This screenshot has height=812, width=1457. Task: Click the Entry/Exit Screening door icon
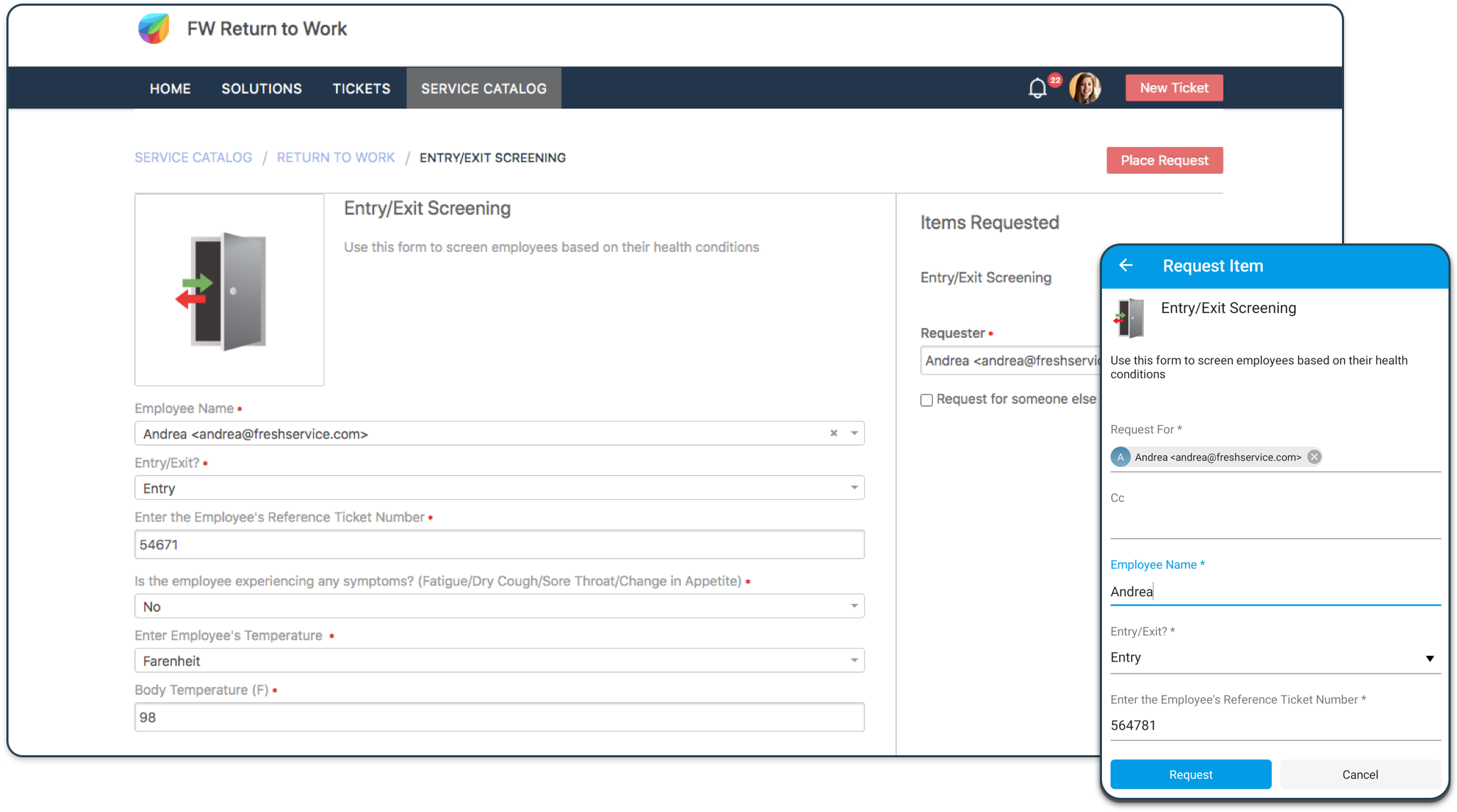click(231, 291)
